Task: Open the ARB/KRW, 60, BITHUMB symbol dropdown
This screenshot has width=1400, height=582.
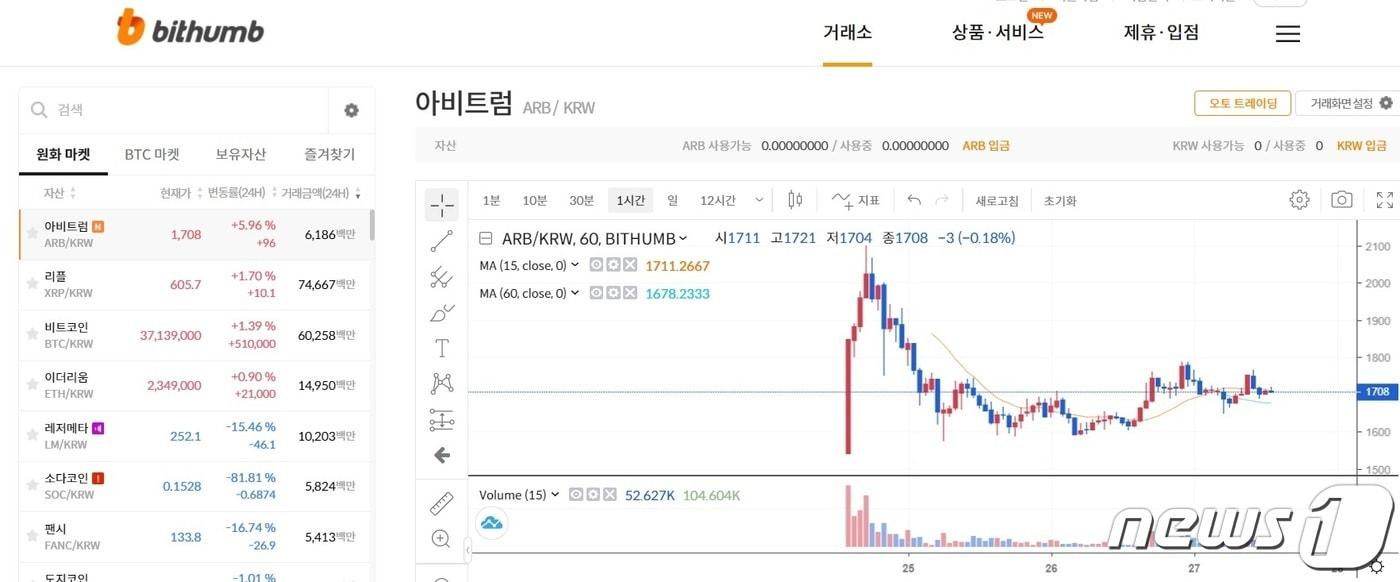Action: (684, 238)
